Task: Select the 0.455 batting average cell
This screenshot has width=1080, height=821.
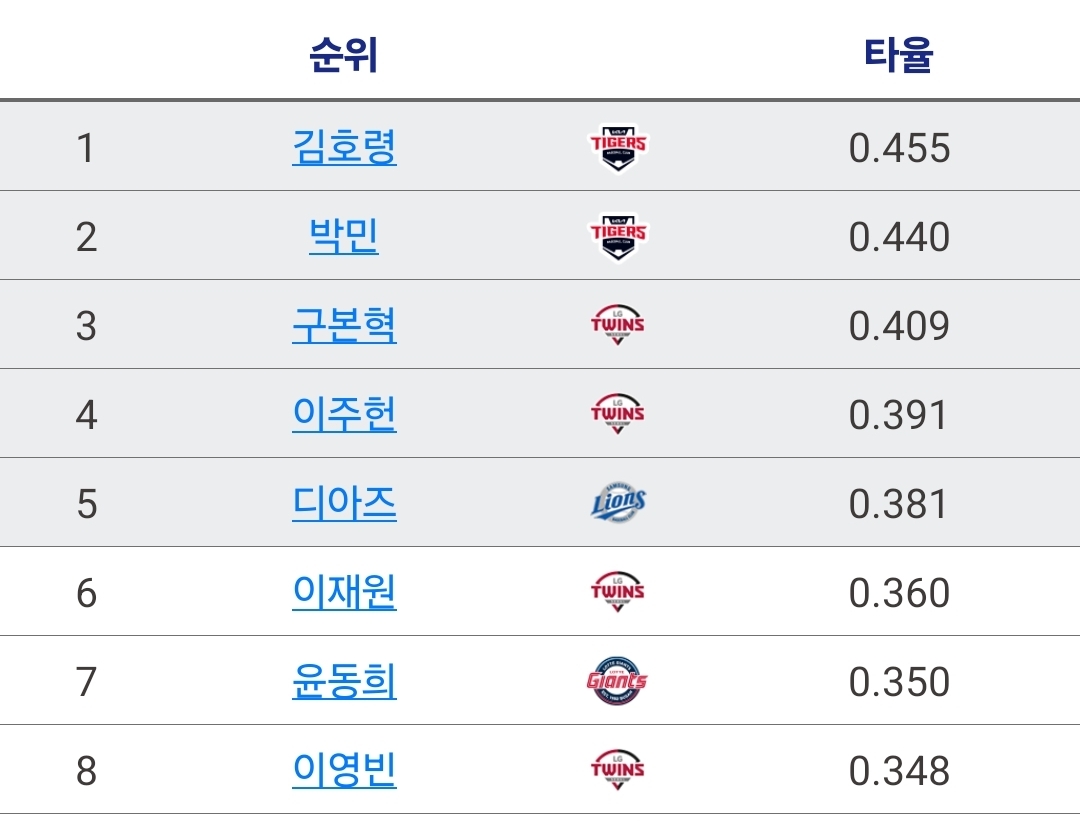Action: [x=900, y=147]
